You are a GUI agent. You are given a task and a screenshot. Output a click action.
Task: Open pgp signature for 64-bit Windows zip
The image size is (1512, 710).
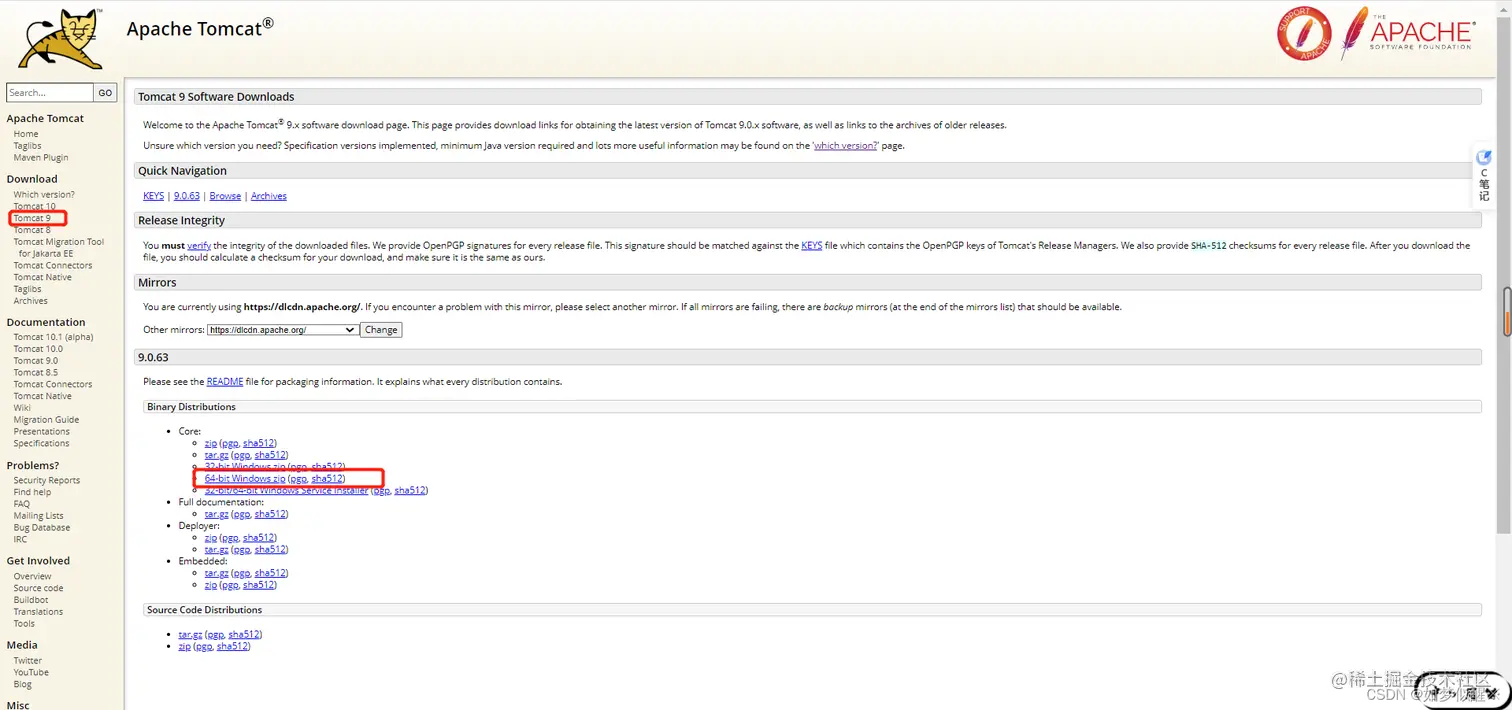coord(298,479)
